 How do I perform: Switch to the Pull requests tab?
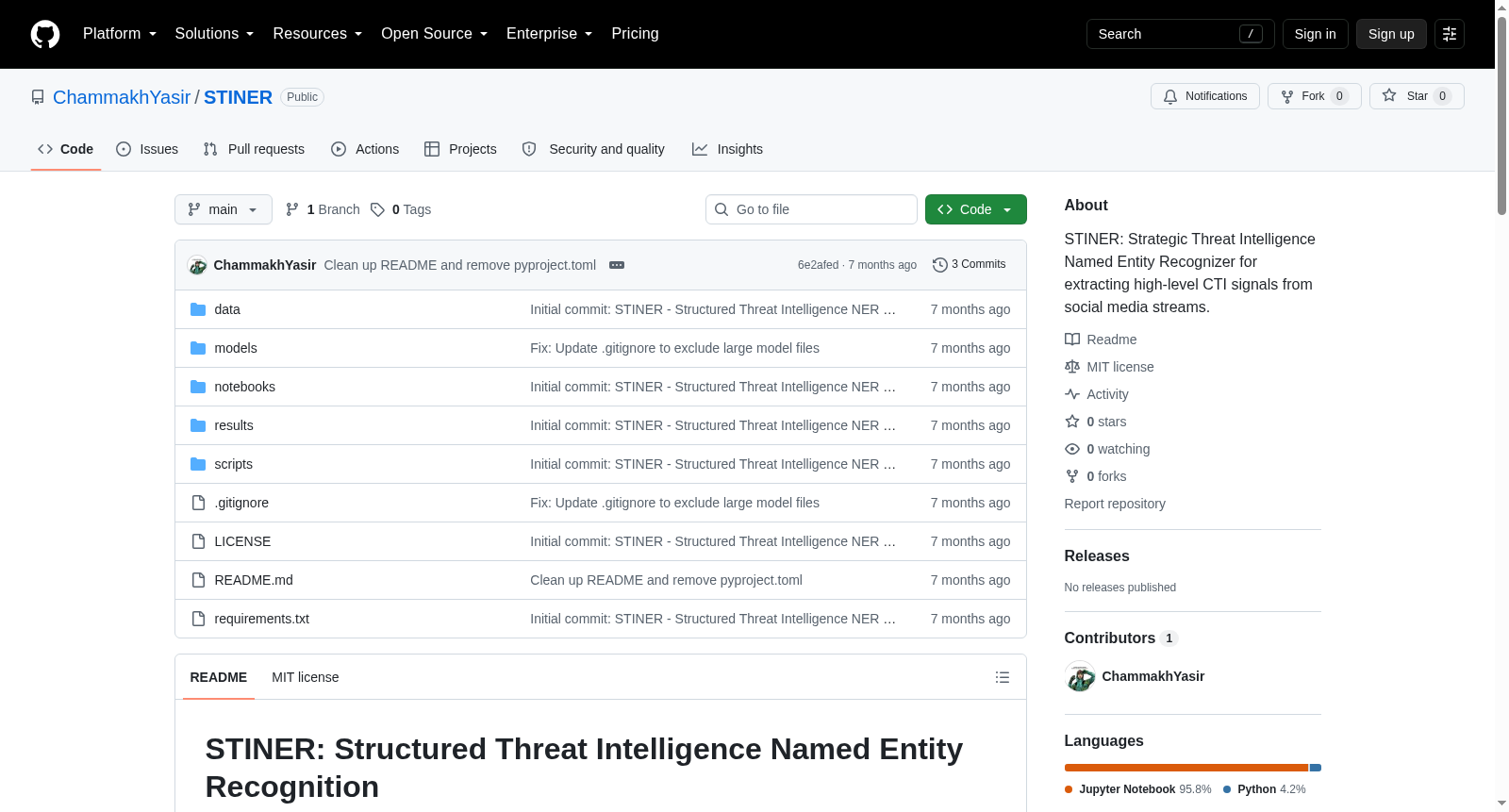point(254,149)
